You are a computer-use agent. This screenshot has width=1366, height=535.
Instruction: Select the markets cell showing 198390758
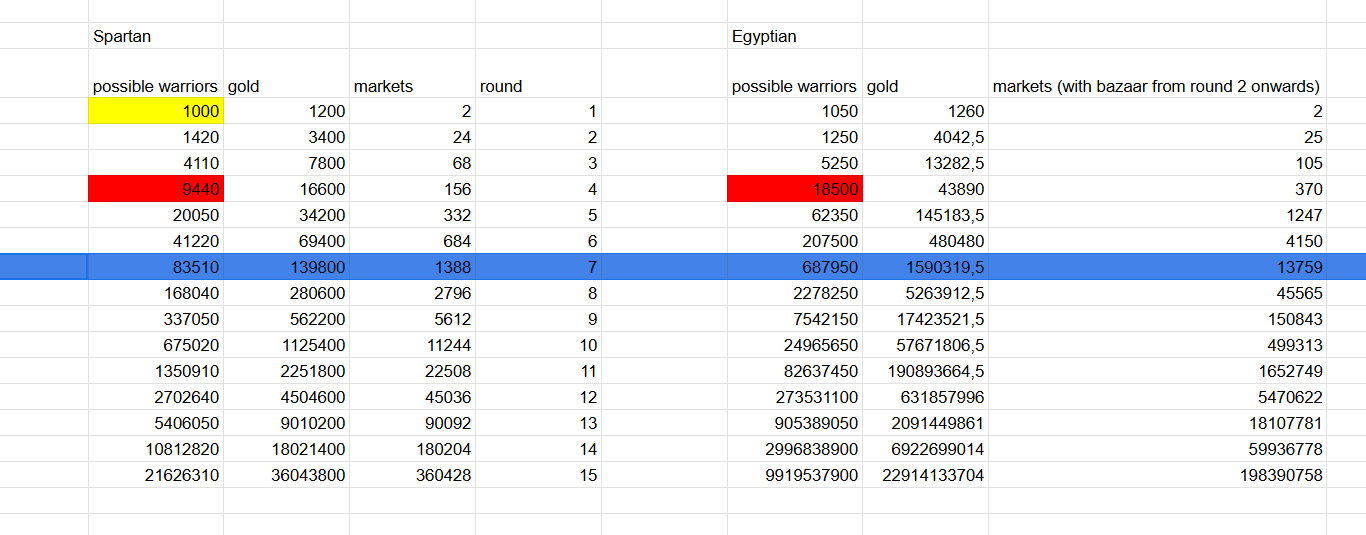1156,475
